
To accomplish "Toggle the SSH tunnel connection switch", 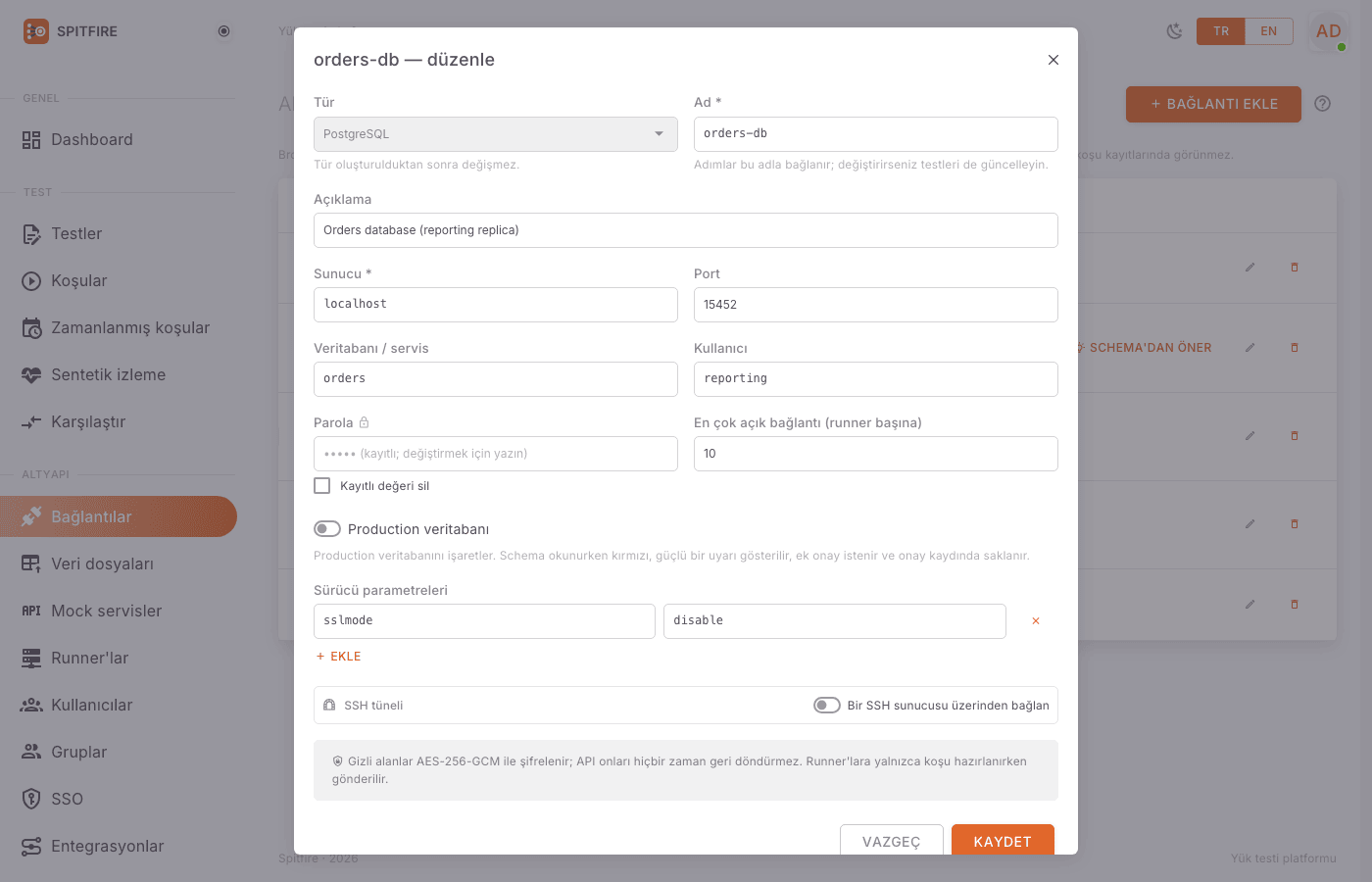I will (x=827, y=706).
